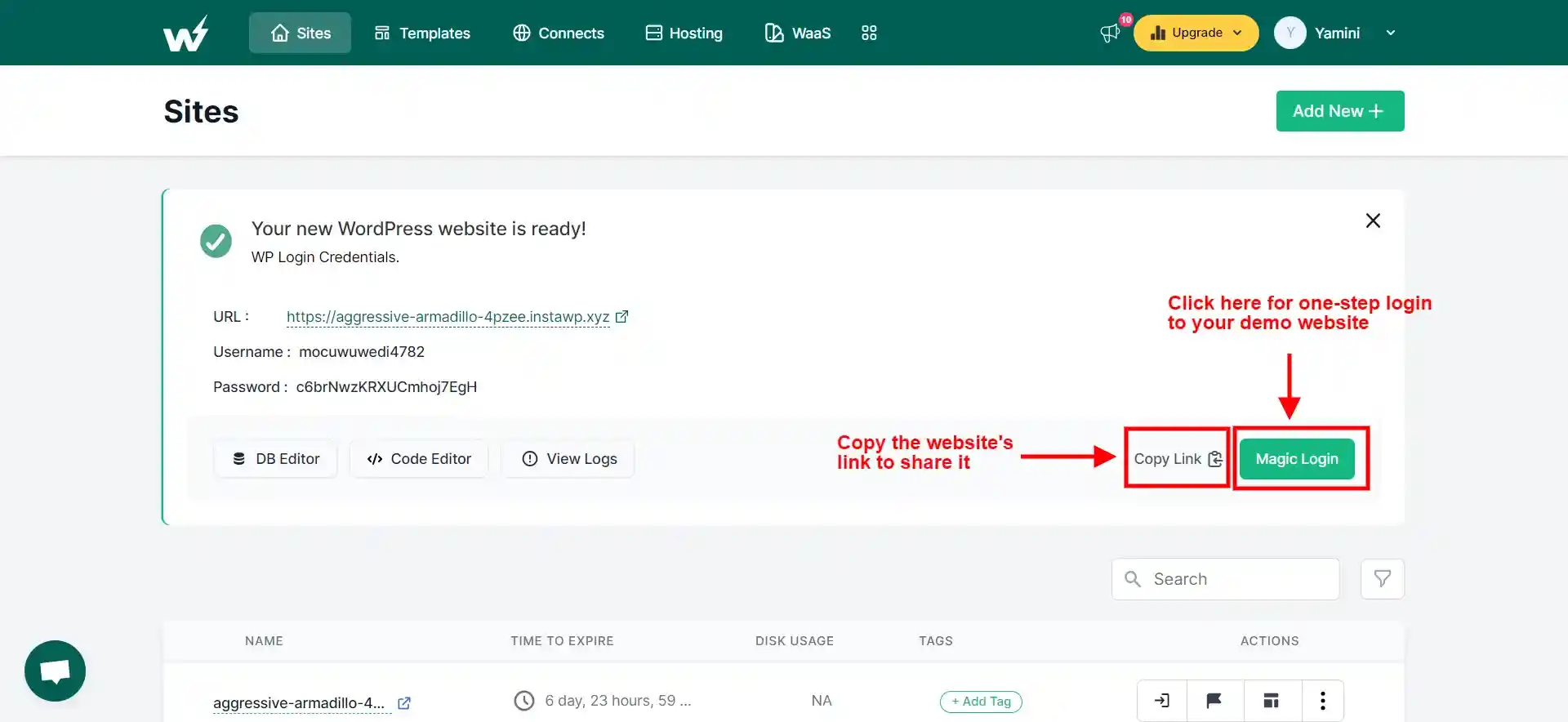Open the live chat widget
The height and width of the screenshot is (722, 1568).
[x=56, y=671]
